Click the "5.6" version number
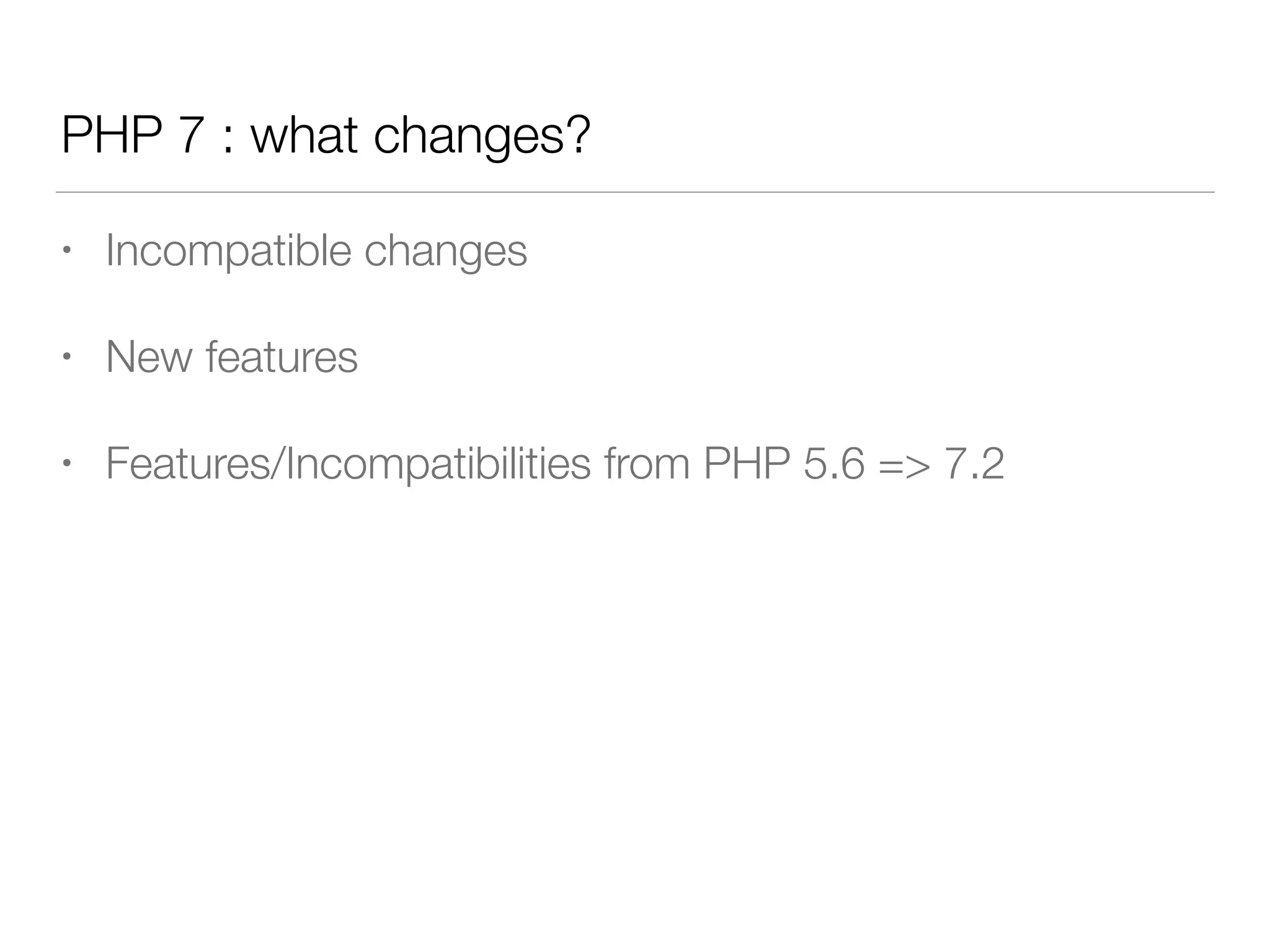 (833, 464)
